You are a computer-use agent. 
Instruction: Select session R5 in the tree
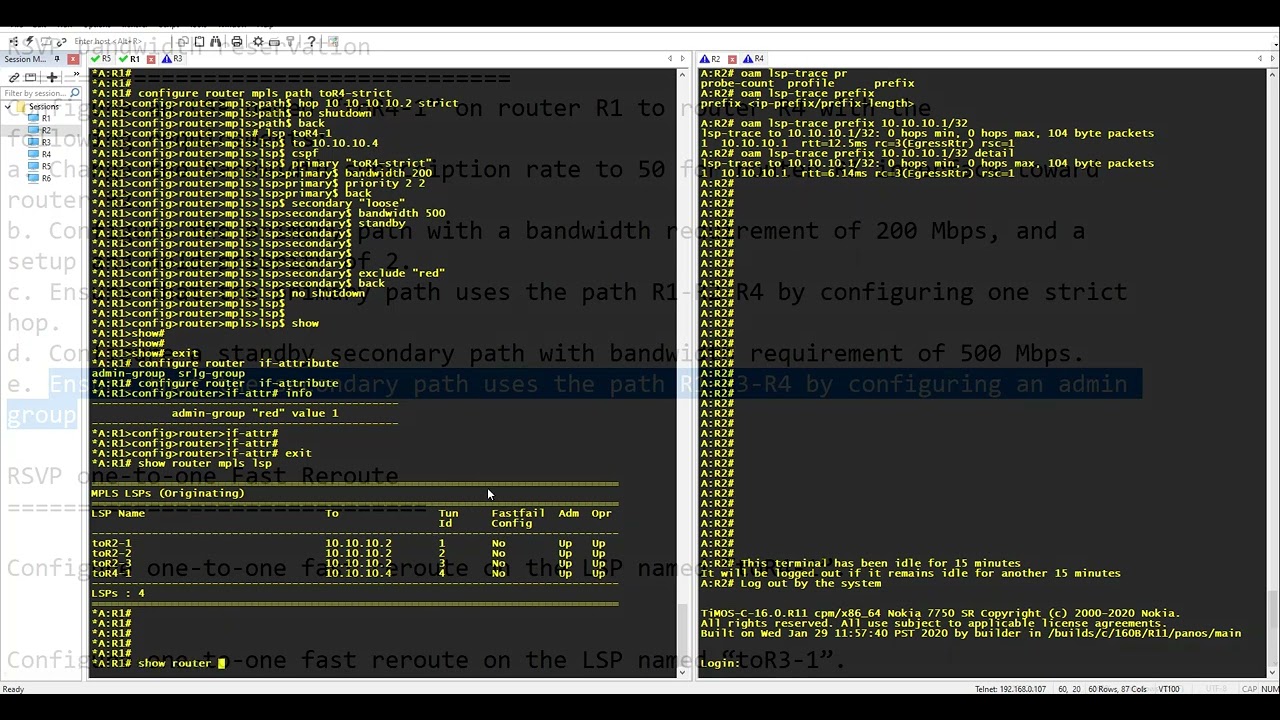46,166
